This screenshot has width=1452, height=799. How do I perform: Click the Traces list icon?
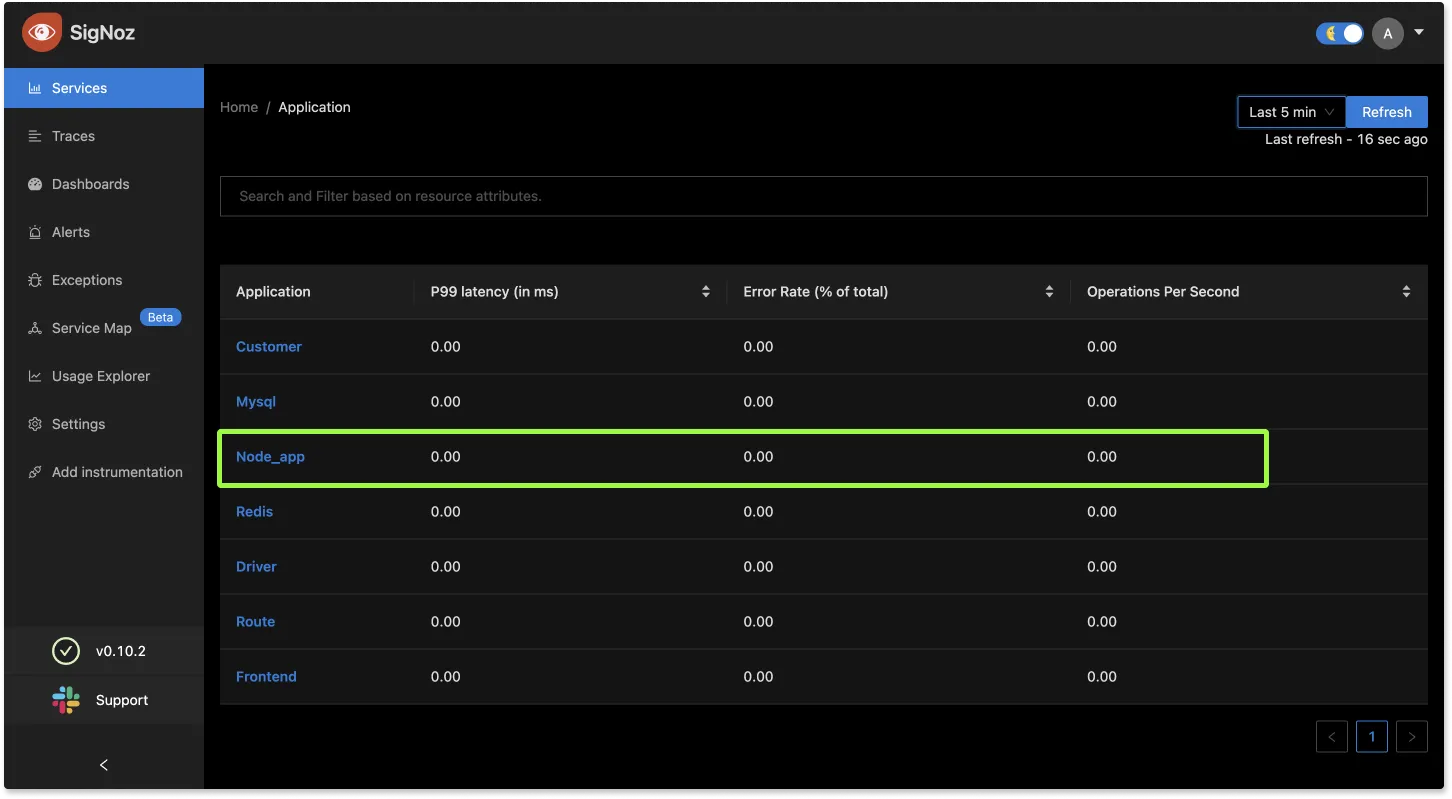35,136
